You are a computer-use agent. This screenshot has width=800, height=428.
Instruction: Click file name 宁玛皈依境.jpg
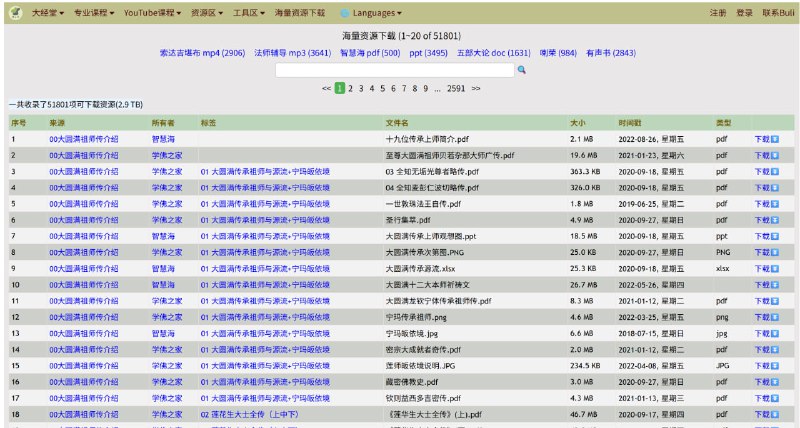pos(412,334)
